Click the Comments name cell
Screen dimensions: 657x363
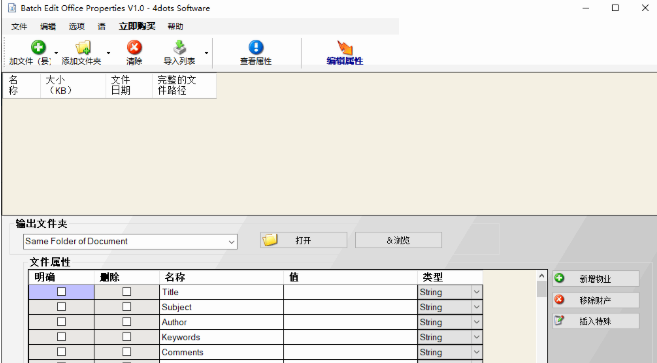(221, 352)
